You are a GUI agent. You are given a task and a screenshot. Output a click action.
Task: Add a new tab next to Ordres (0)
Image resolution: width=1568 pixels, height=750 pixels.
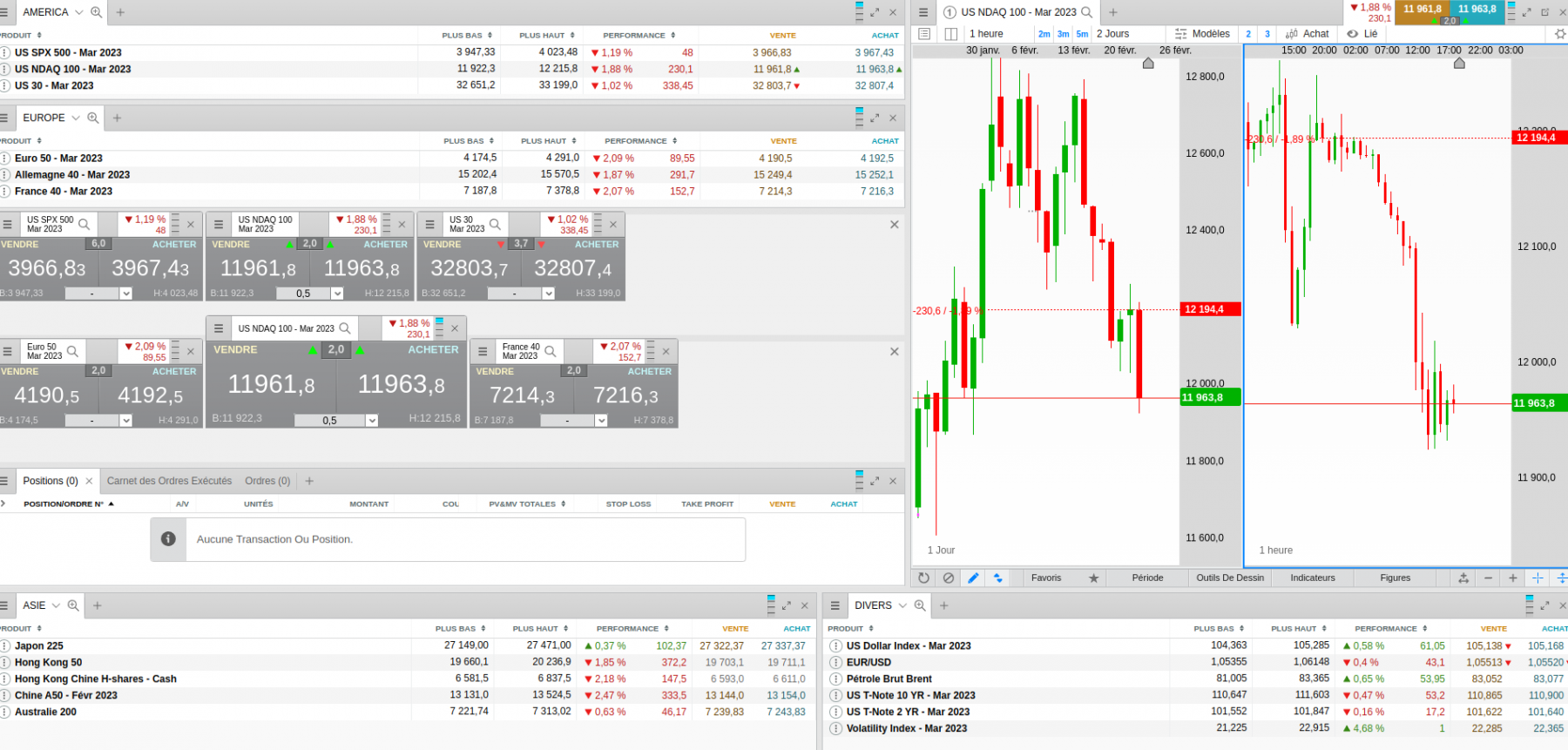point(309,481)
